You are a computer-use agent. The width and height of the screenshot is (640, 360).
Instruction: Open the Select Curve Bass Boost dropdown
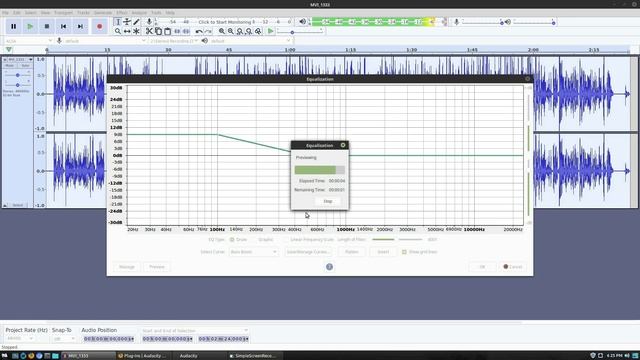[253, 252]
